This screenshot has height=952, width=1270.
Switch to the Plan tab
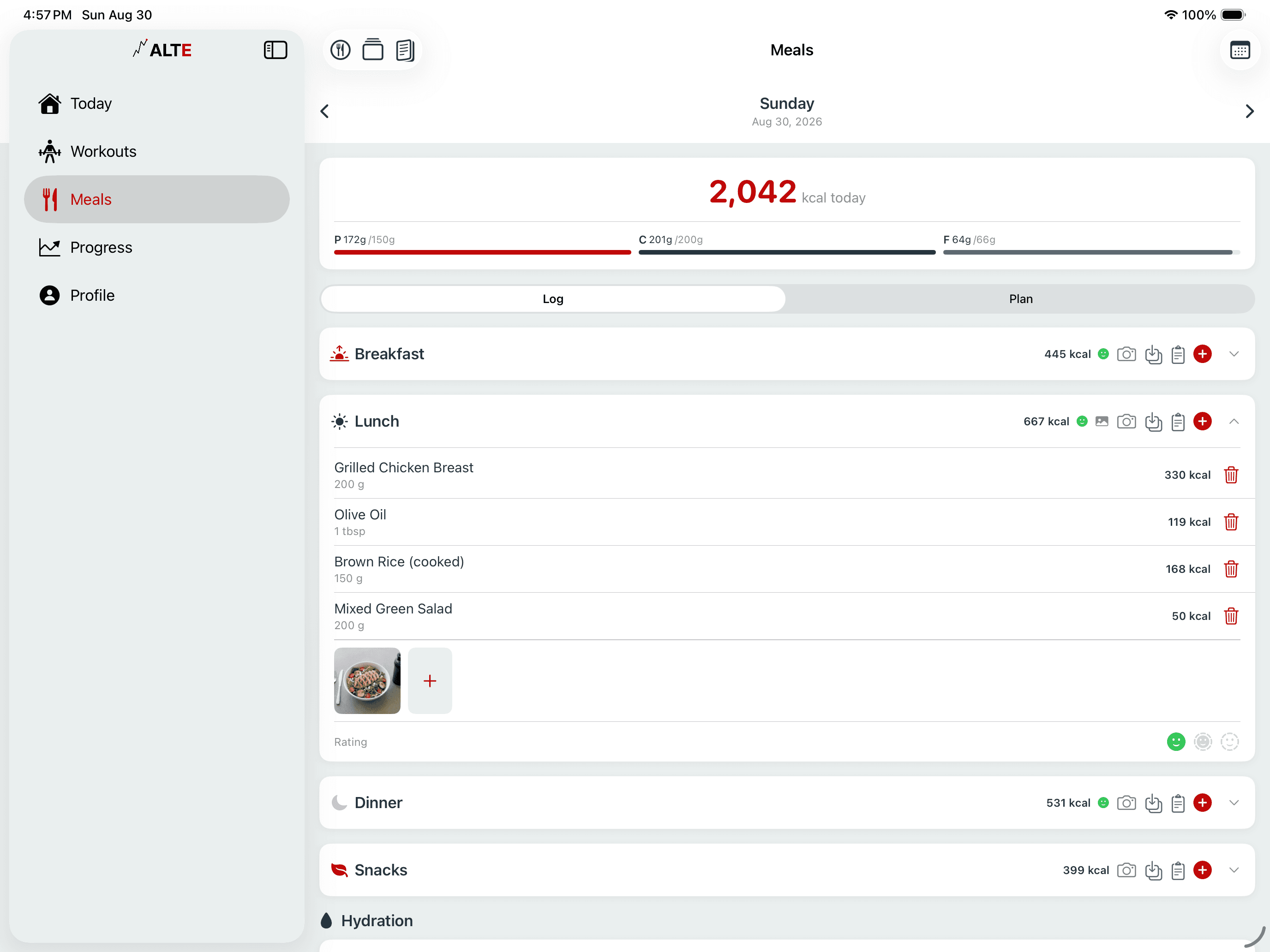tap(1020, 299)
